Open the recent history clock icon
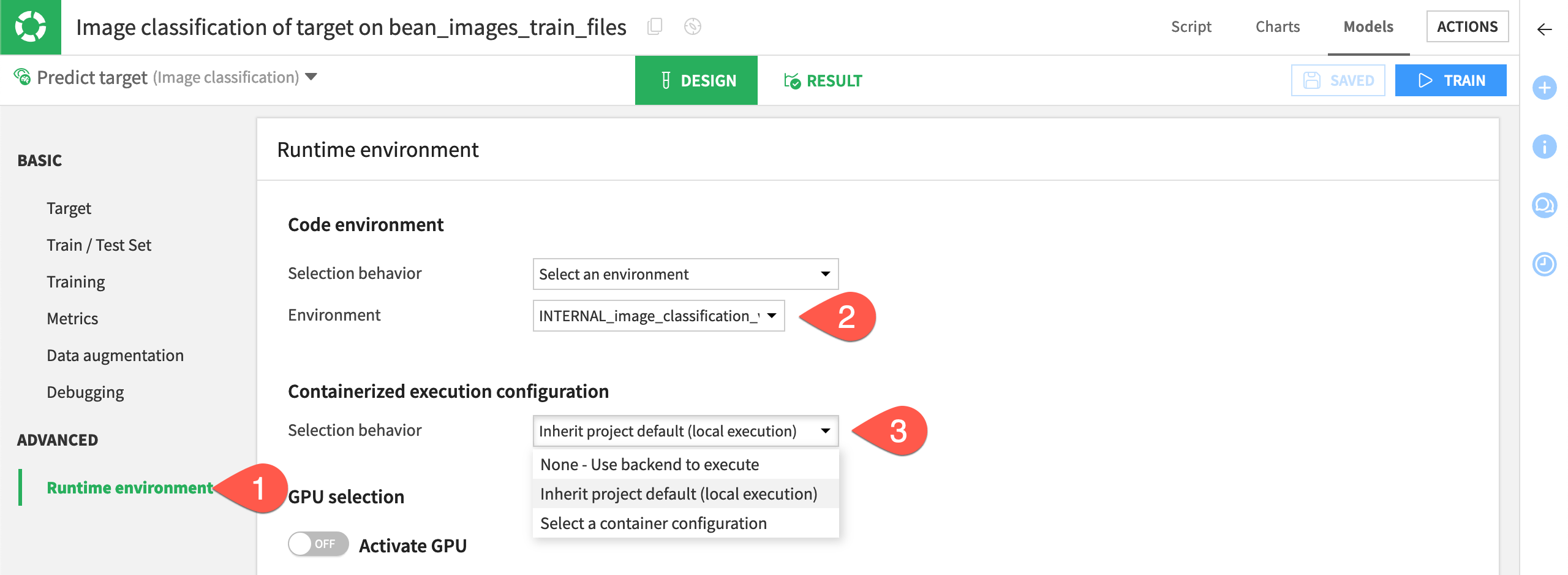1568x575 pixels. coord(1545,265)
